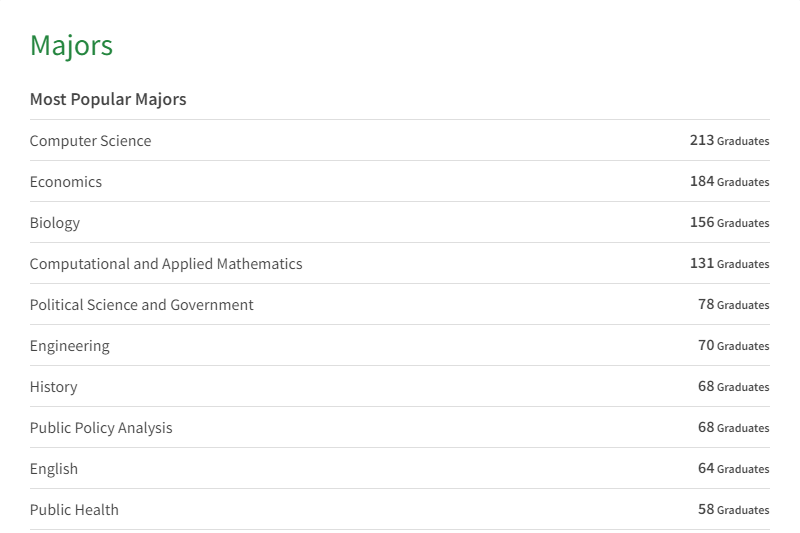Open Computational and Applied Mathematics major
The height and width of the screenshot is (533, 800).
(x=166, y=264)
